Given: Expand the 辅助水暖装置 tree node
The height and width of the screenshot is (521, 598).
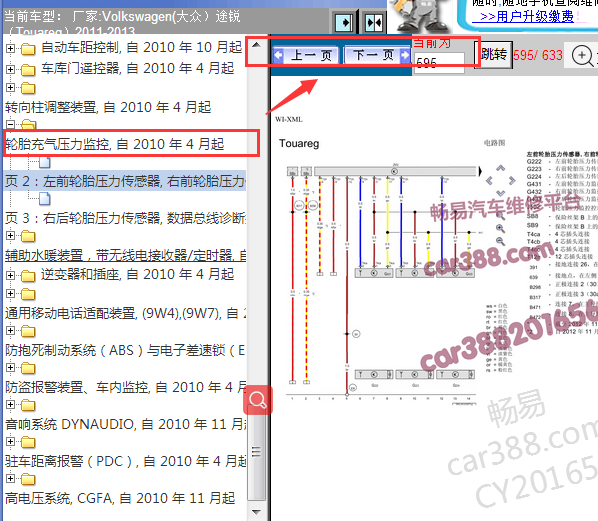Looking at the screenshot, I should coord(11,236).
